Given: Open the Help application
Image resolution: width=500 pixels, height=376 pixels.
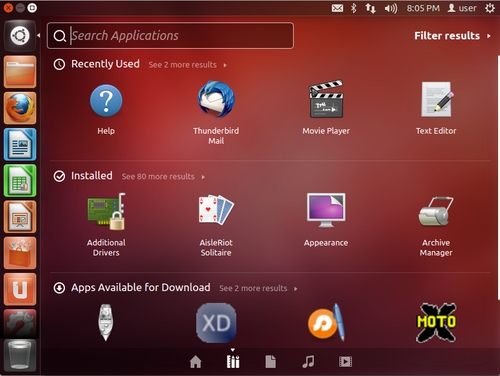Looking at the screenshot, I should tap(106, 100).
